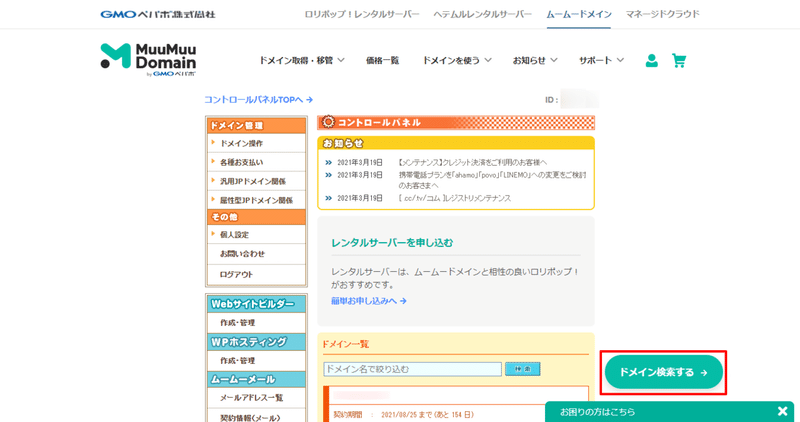This screenshot has width=800, height=422.
Task: Open 契約情報(メール) in sidebar
Action: (x=256, y=417)
